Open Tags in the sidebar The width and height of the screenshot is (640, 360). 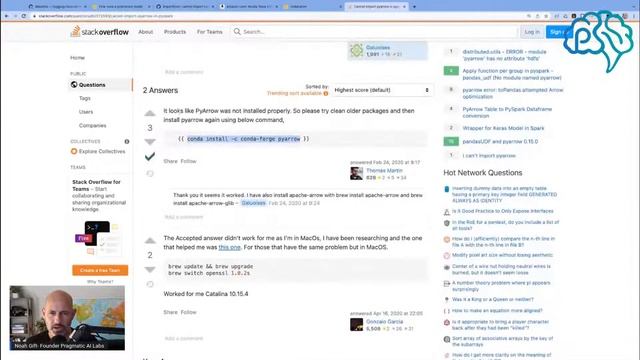(x=84, y=98)
